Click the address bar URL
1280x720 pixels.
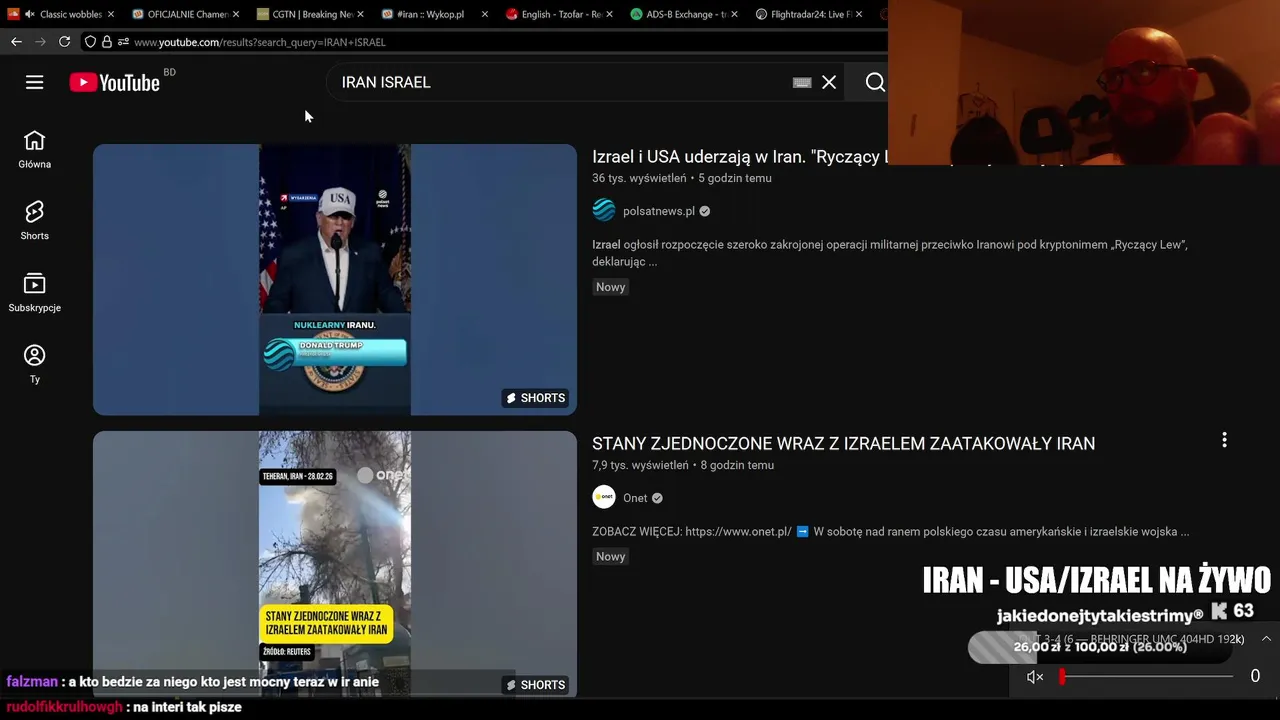point(260,42)
